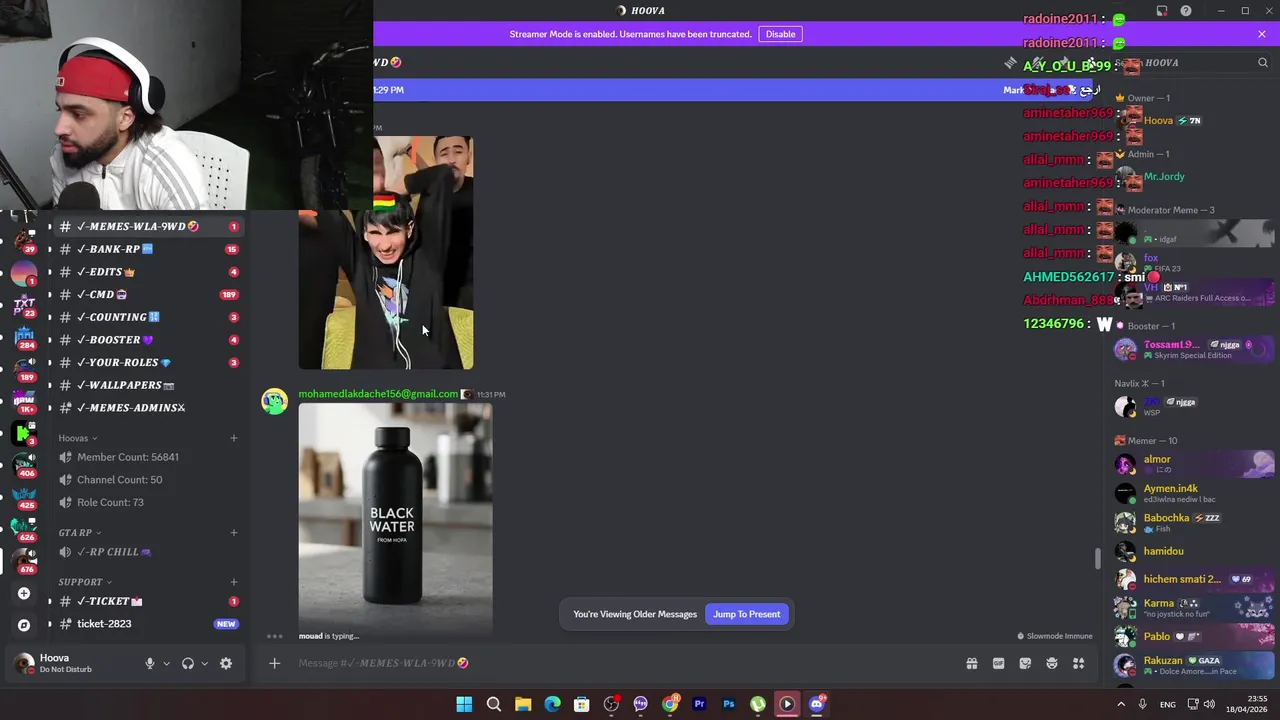1280x720 pixels.
Task: Open the COUNTING channel
Action: click(x=148, y=317)
